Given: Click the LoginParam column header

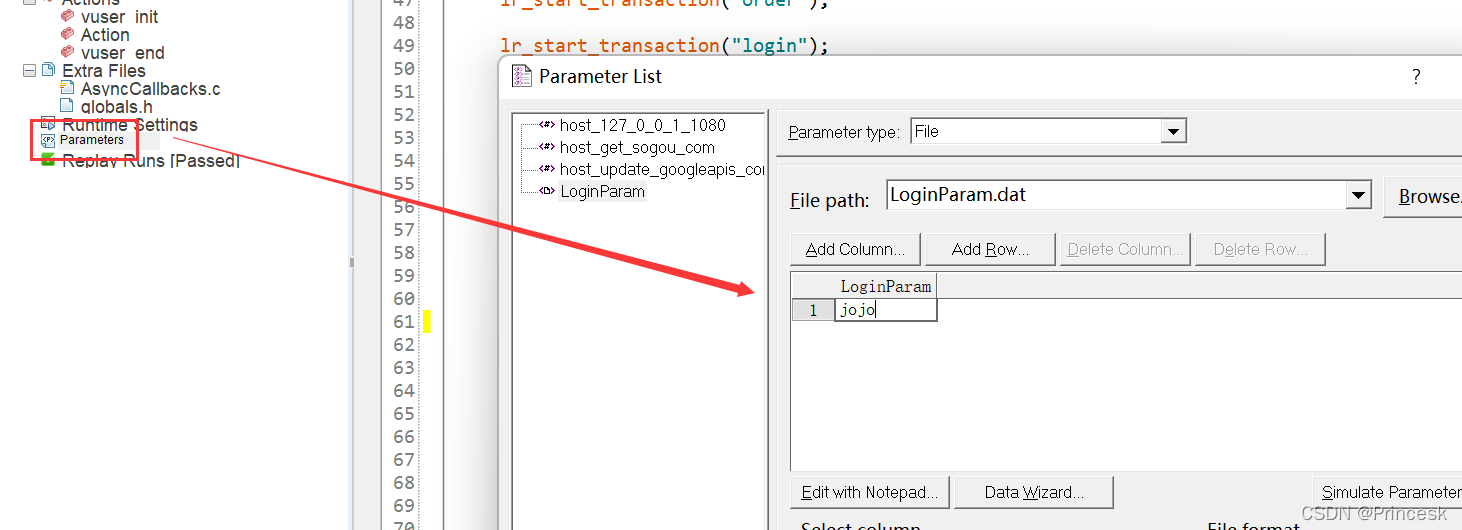Looking at the screenshot, I should click(x=885, y=286).
